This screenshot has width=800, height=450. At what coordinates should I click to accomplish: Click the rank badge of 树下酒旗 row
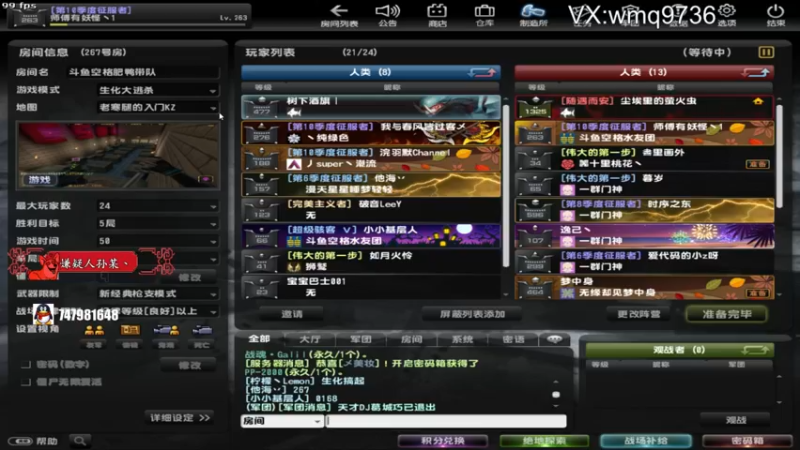pyautogui.click(x=261, y=107)
